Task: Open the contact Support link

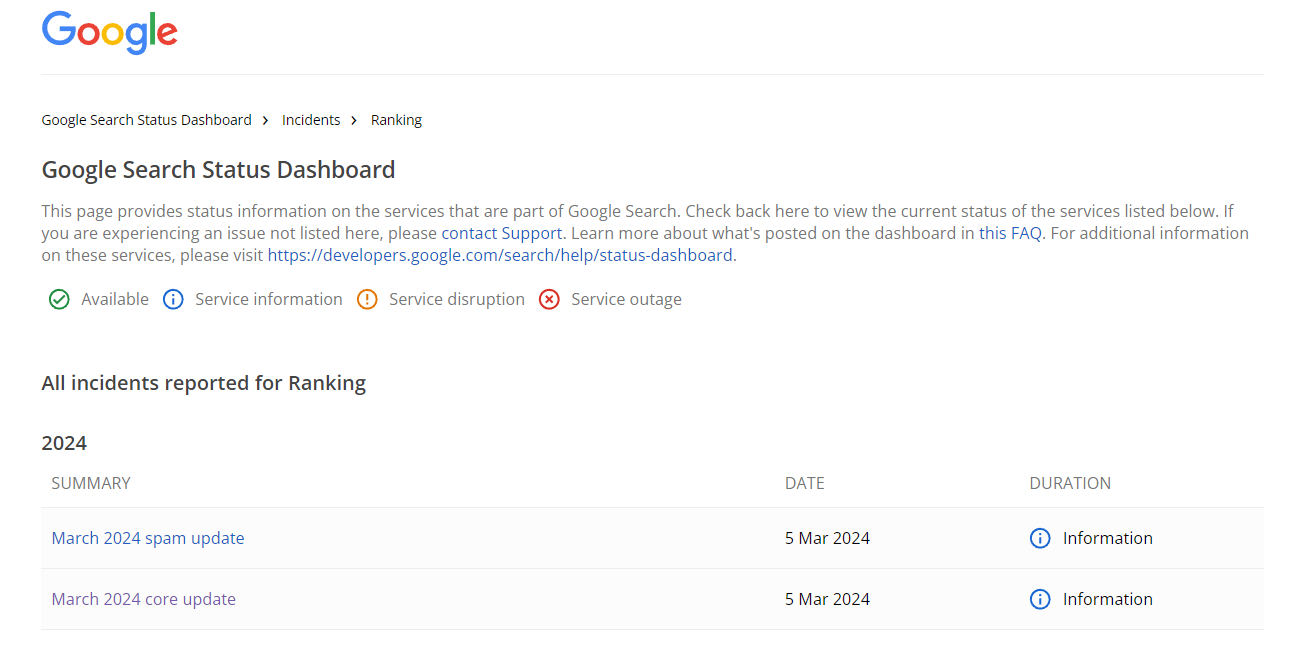Action: click(x=501, y=233)
